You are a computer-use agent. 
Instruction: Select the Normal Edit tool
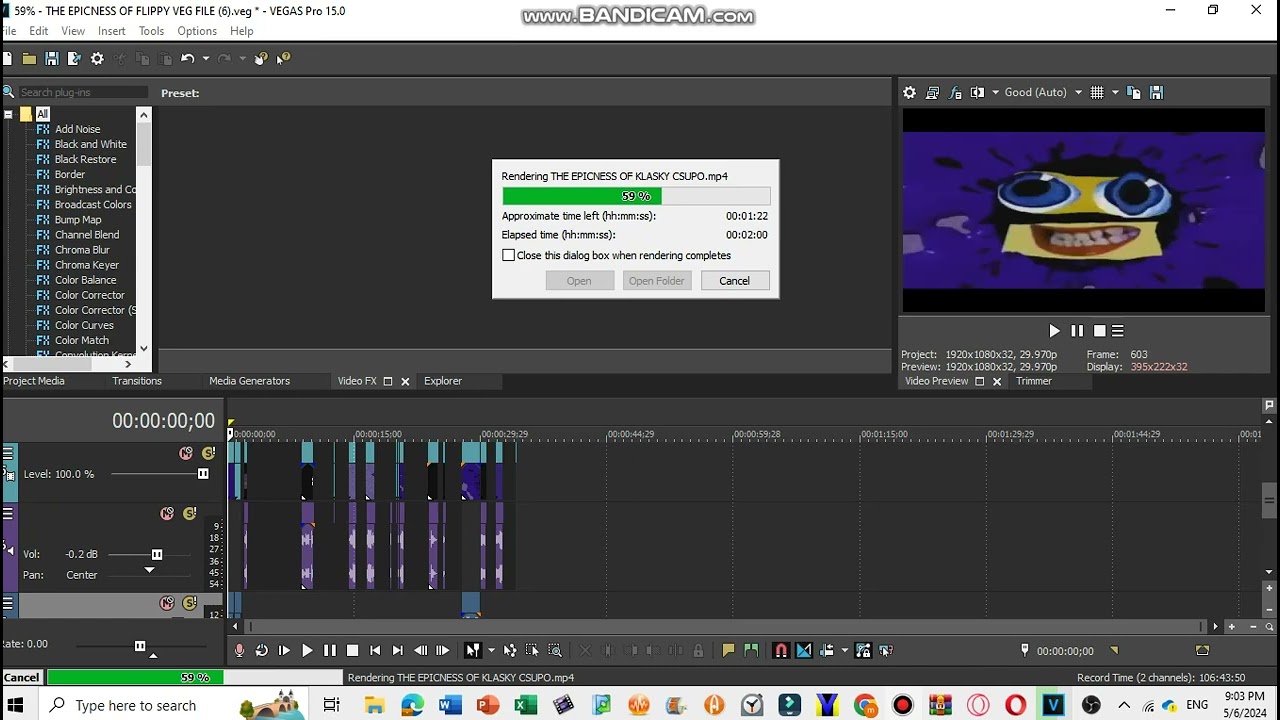[x=473, y=650]
